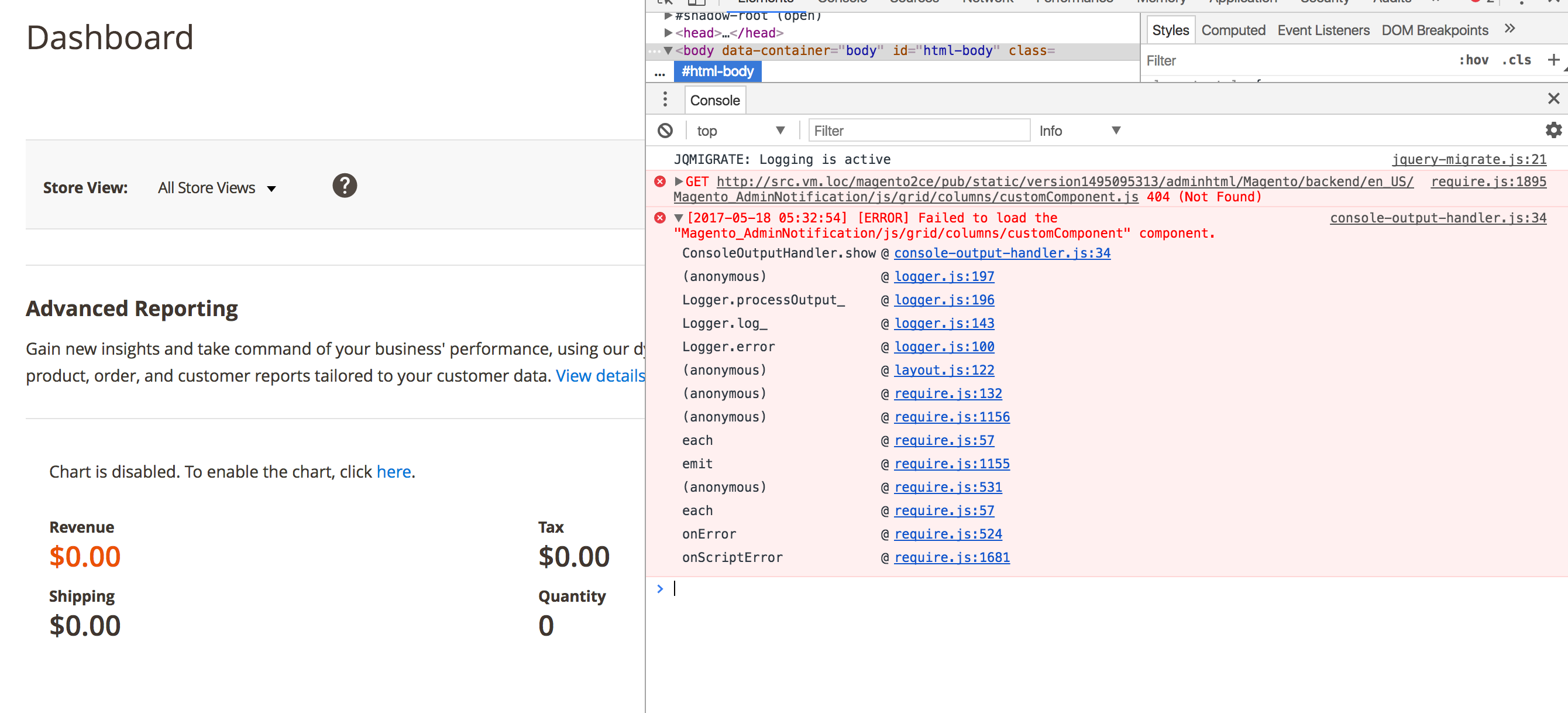This screenshot has width=1568, height=713.
Task: Click the Dashboard page title
Action: (x=109, y=37)
